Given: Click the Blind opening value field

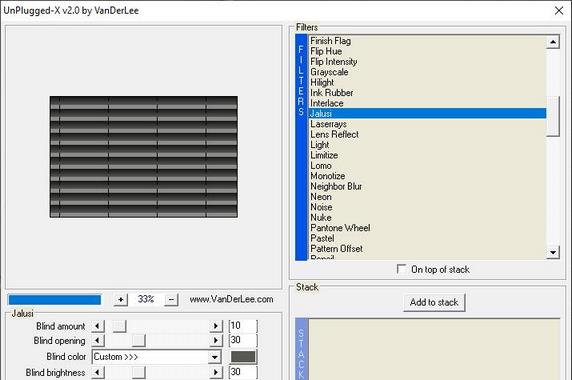Looking at the screenshot, I should 243,340.
